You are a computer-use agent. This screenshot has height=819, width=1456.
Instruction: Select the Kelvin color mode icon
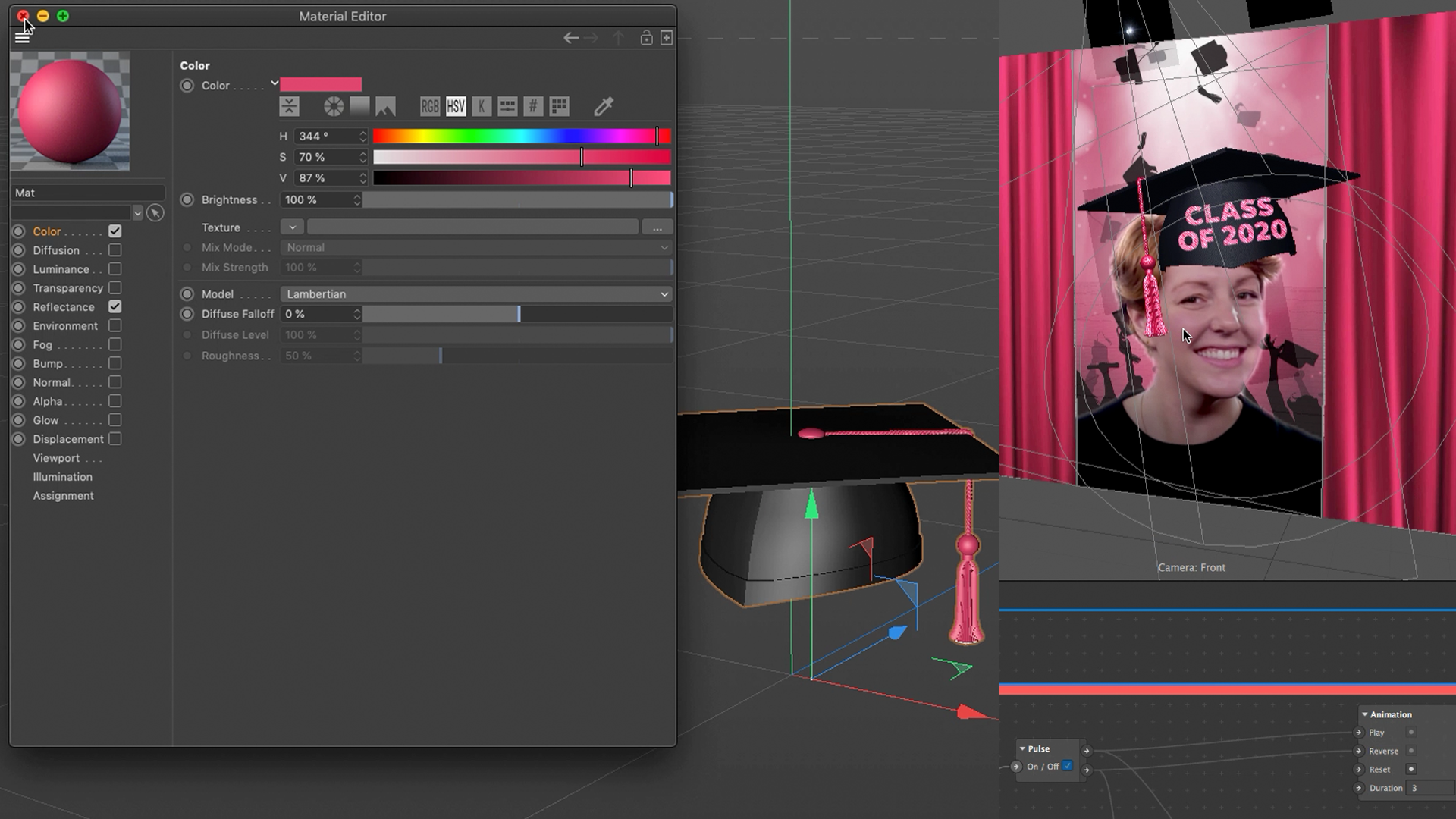click(482, 107)
